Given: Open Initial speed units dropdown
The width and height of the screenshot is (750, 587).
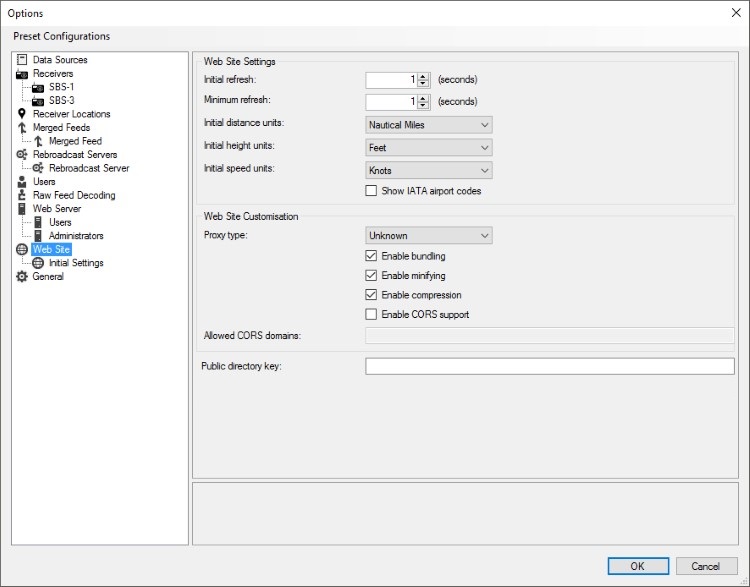Looking at the screenshot, I should click(x=429, y=170).
